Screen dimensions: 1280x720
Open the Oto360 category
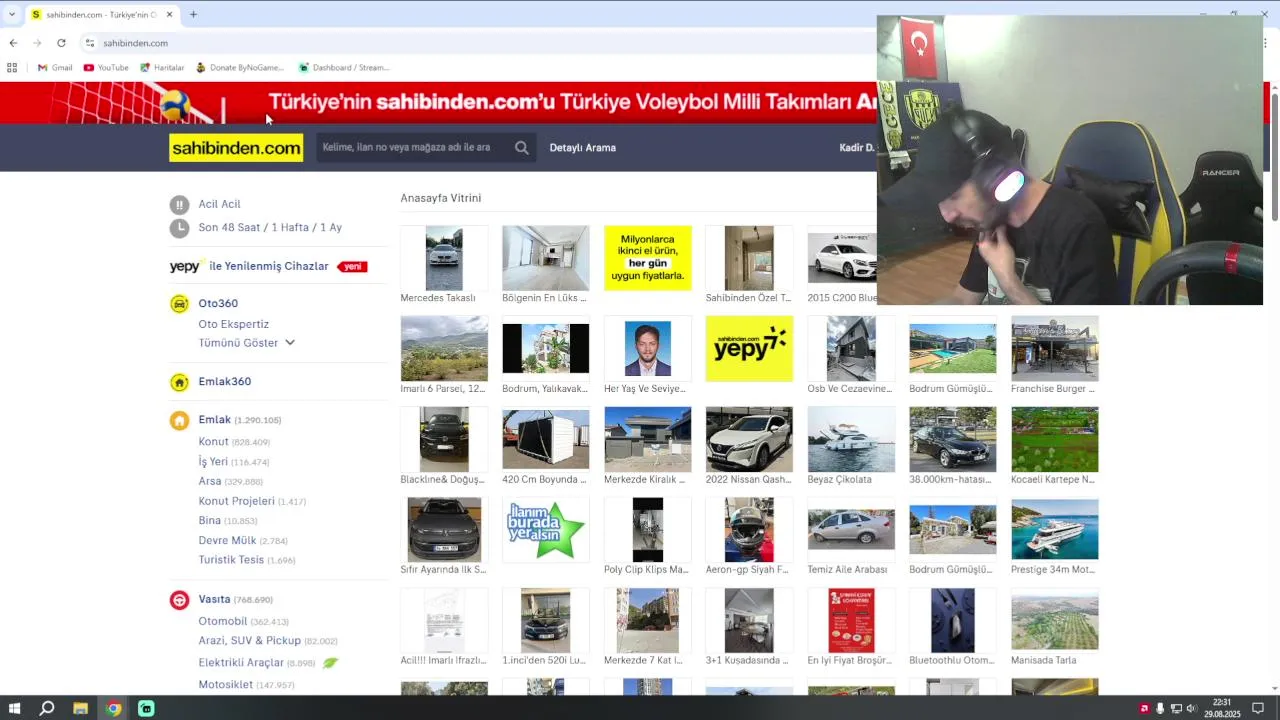tap(218, 304)
